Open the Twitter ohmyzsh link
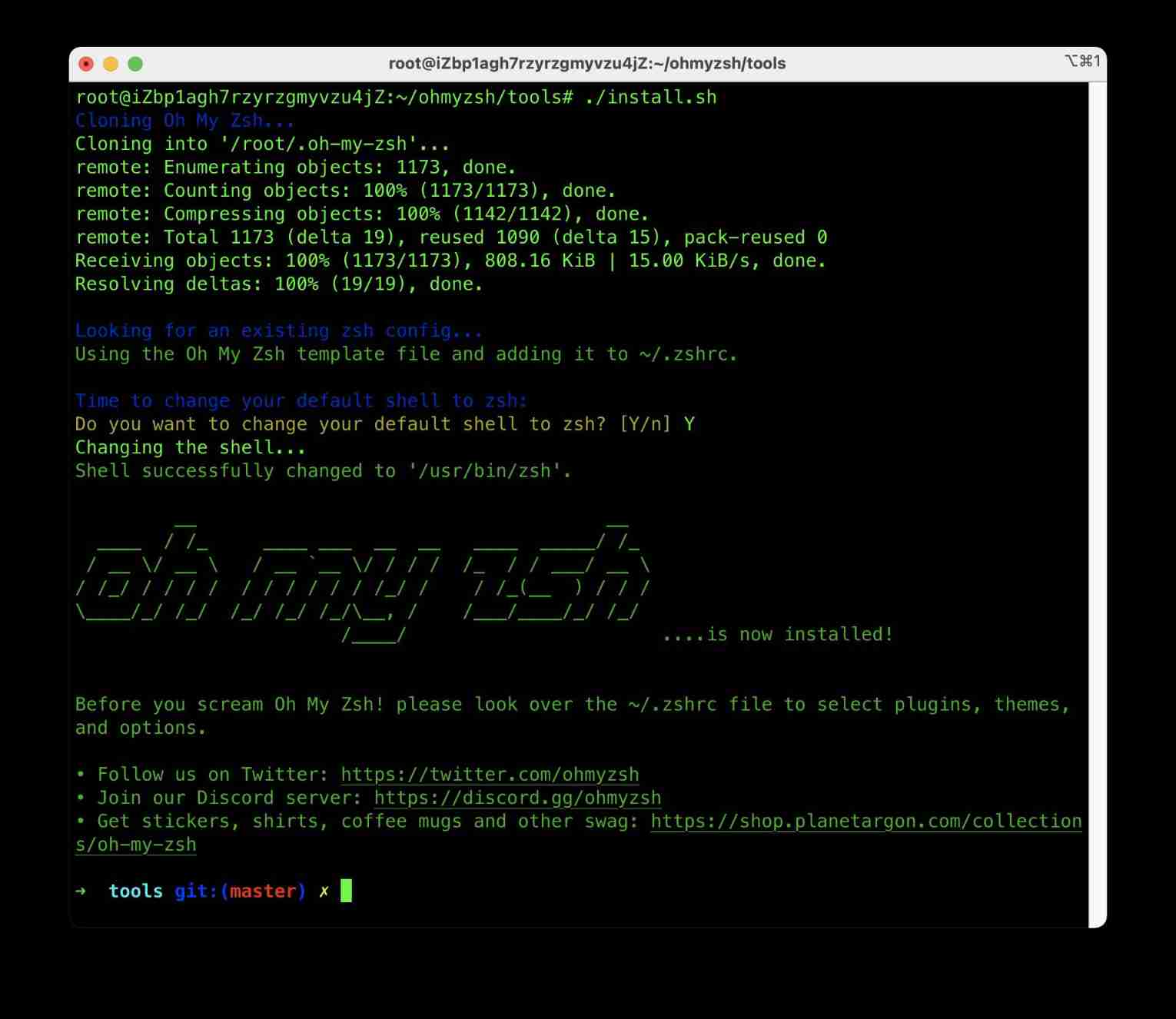 click(490, 774)
